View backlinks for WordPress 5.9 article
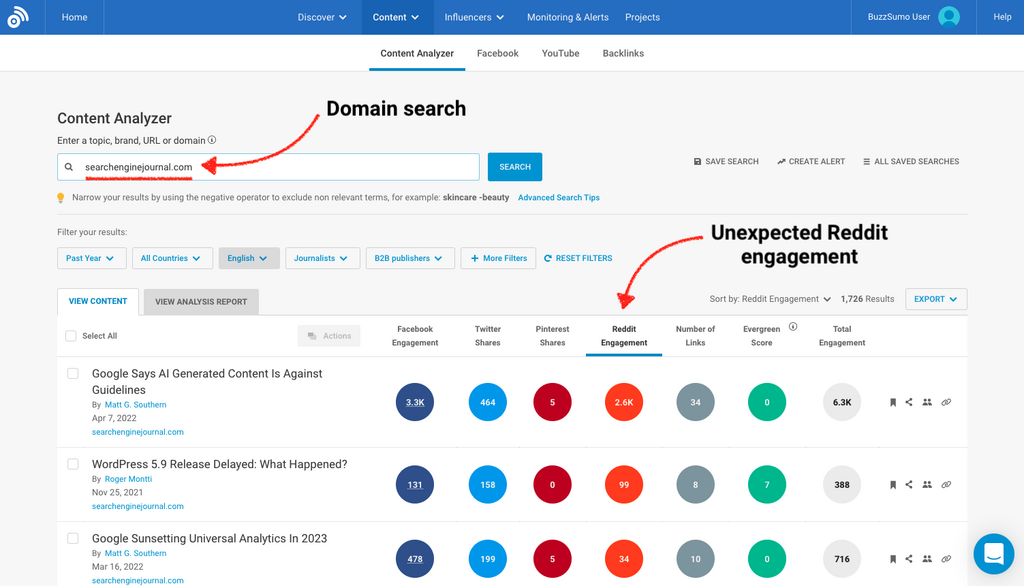Screen dimensions: 1024x586 pos(946,485)
